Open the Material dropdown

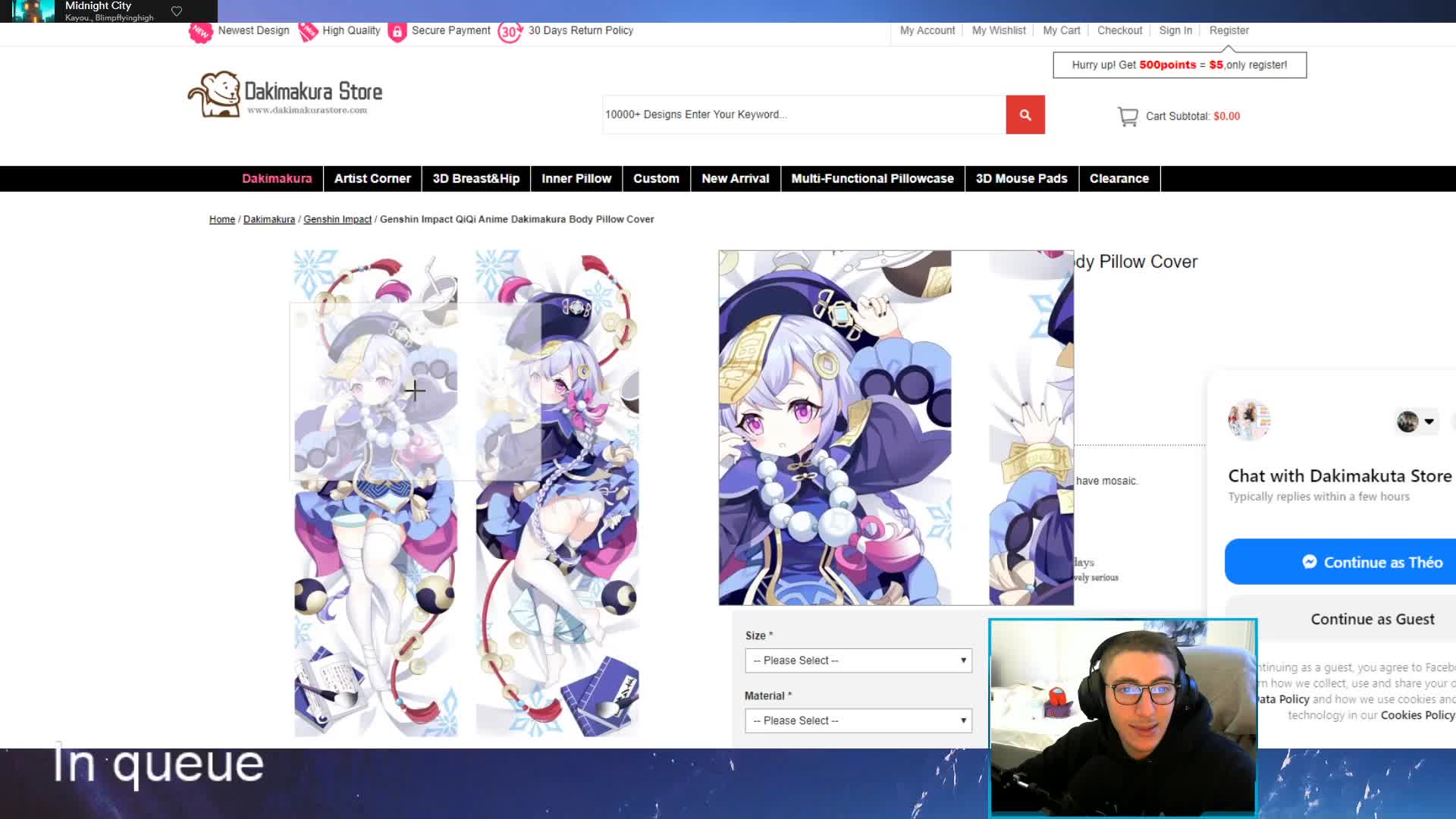pos(858,720)
